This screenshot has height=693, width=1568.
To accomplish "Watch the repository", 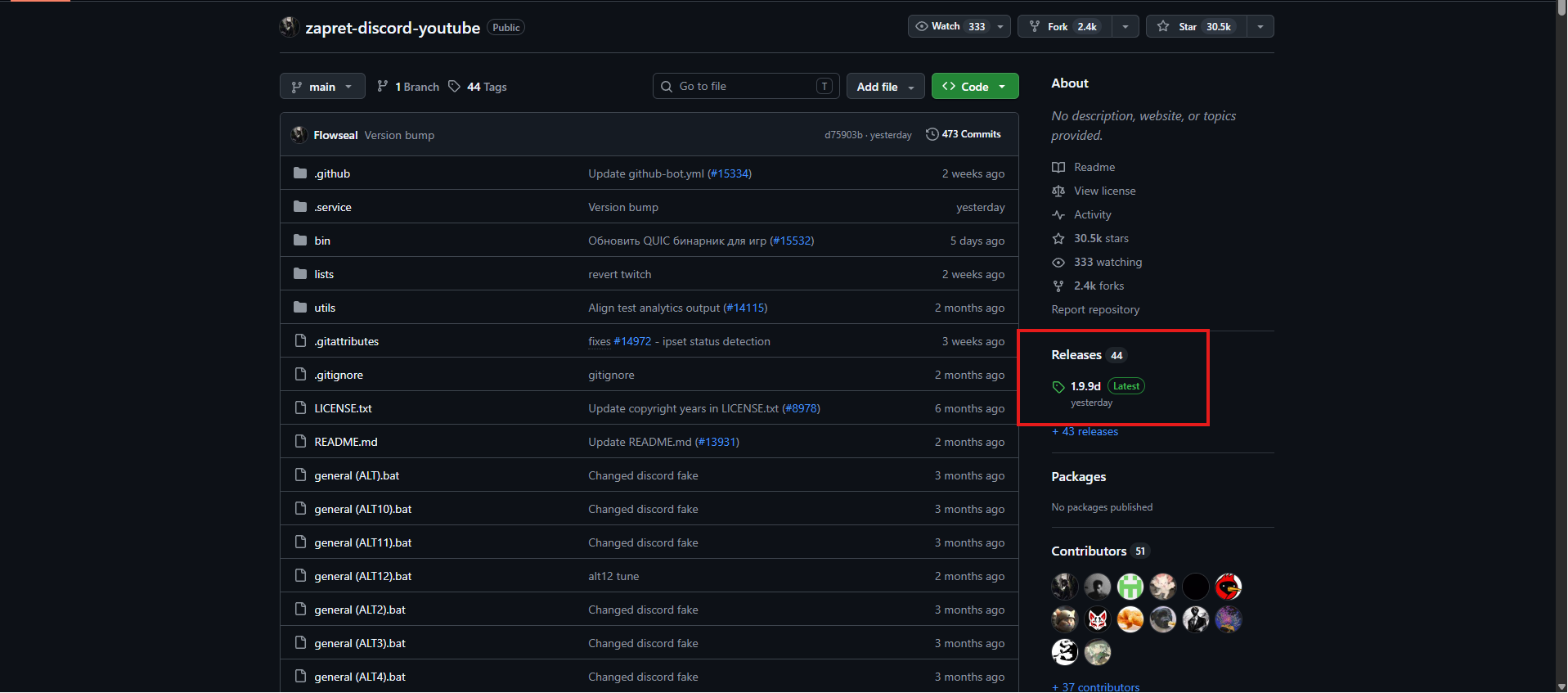I will point(959,26).
